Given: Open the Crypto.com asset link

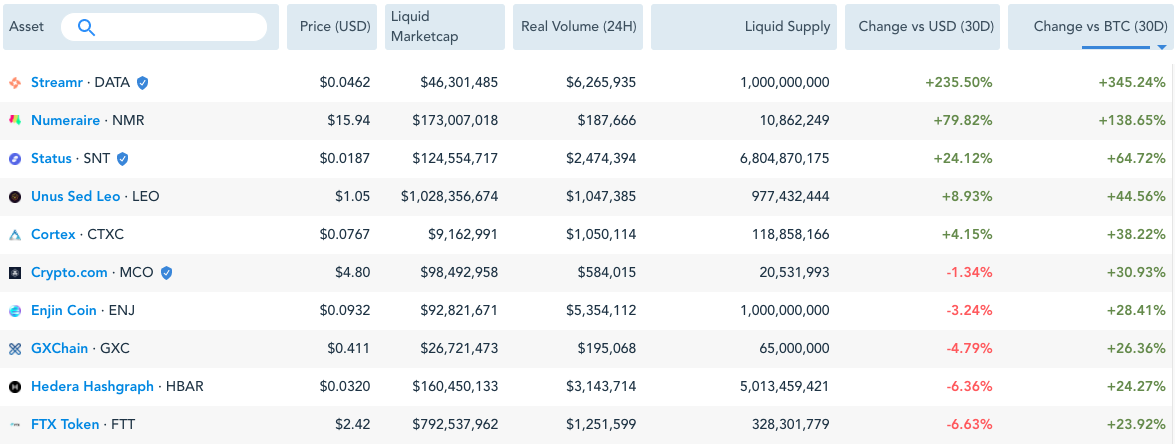Looking at the screenshot, I should [x=69, y=273].
